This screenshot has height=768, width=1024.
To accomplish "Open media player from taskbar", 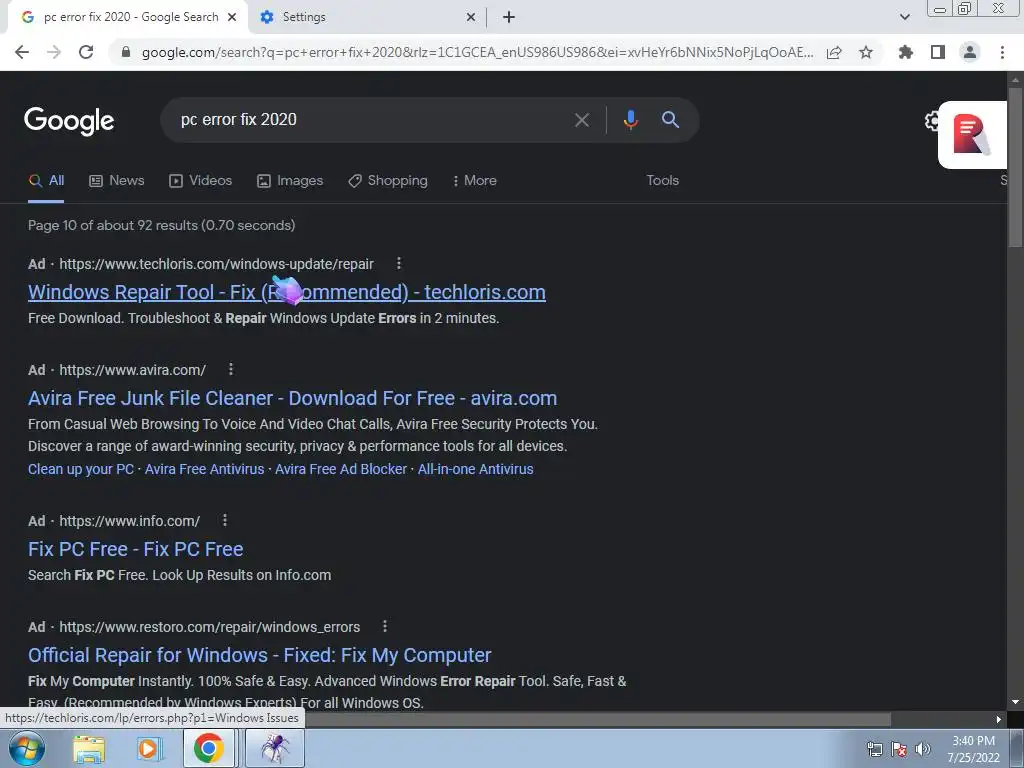I will pos(148,748).
